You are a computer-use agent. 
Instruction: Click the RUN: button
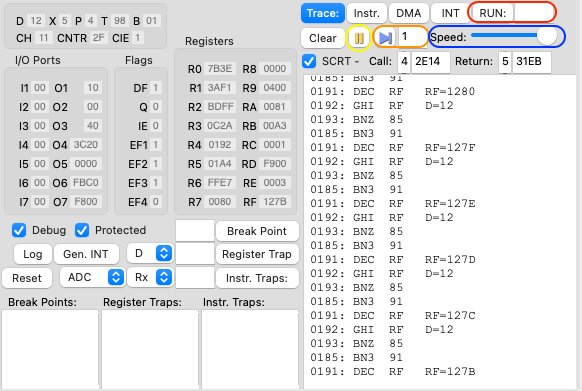(493, 13)
